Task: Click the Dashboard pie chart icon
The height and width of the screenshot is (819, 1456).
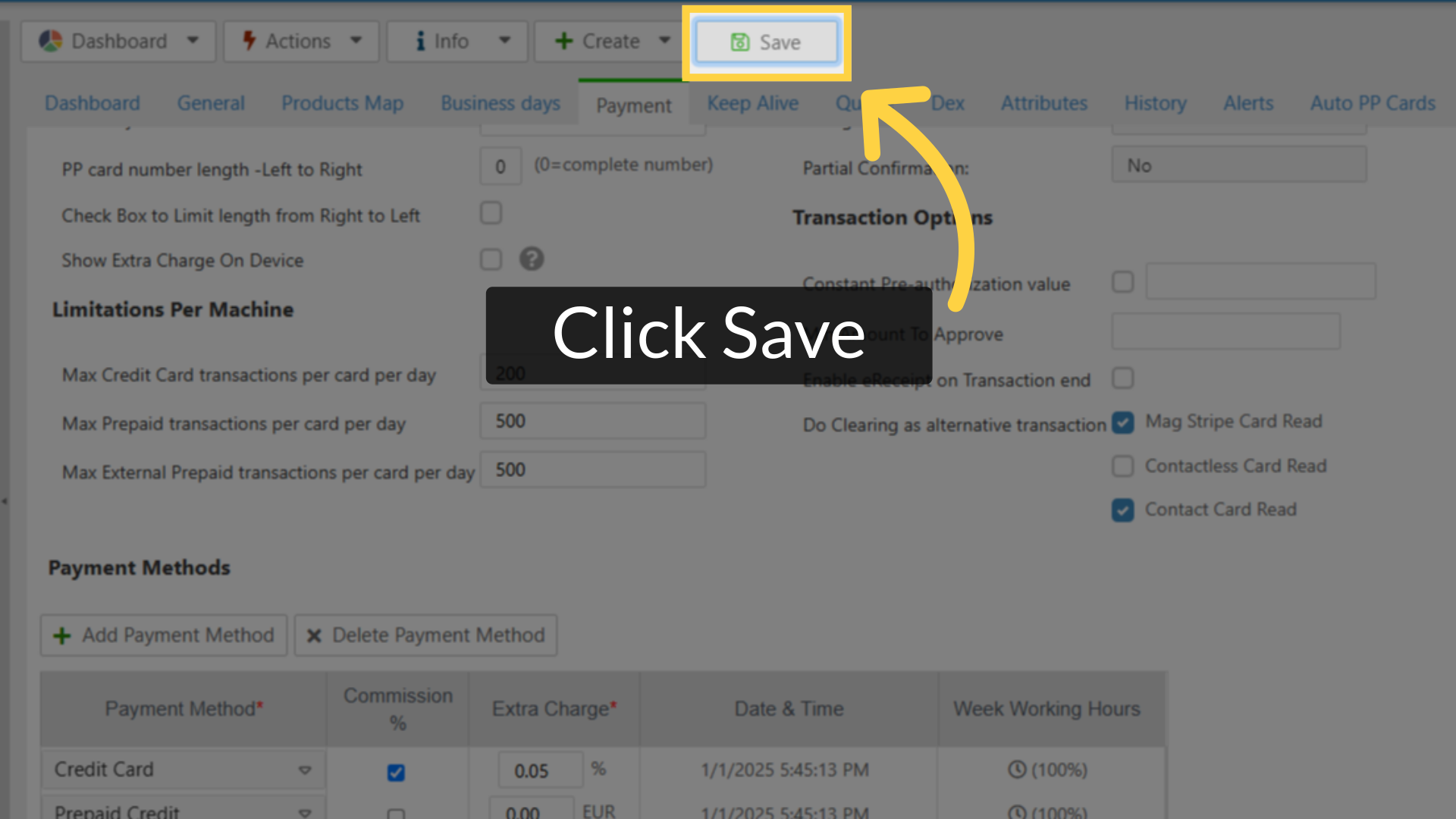Action: point(51,41)
